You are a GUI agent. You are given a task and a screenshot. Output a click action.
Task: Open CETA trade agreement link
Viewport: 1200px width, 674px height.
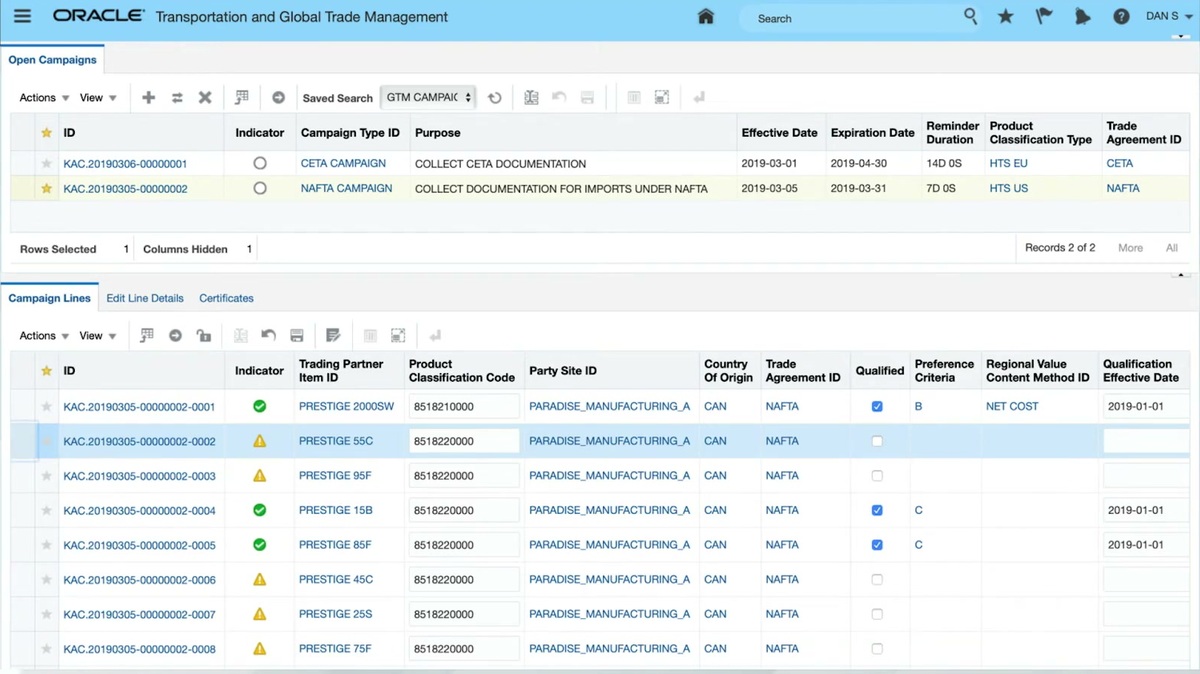tap(1120, 163)
